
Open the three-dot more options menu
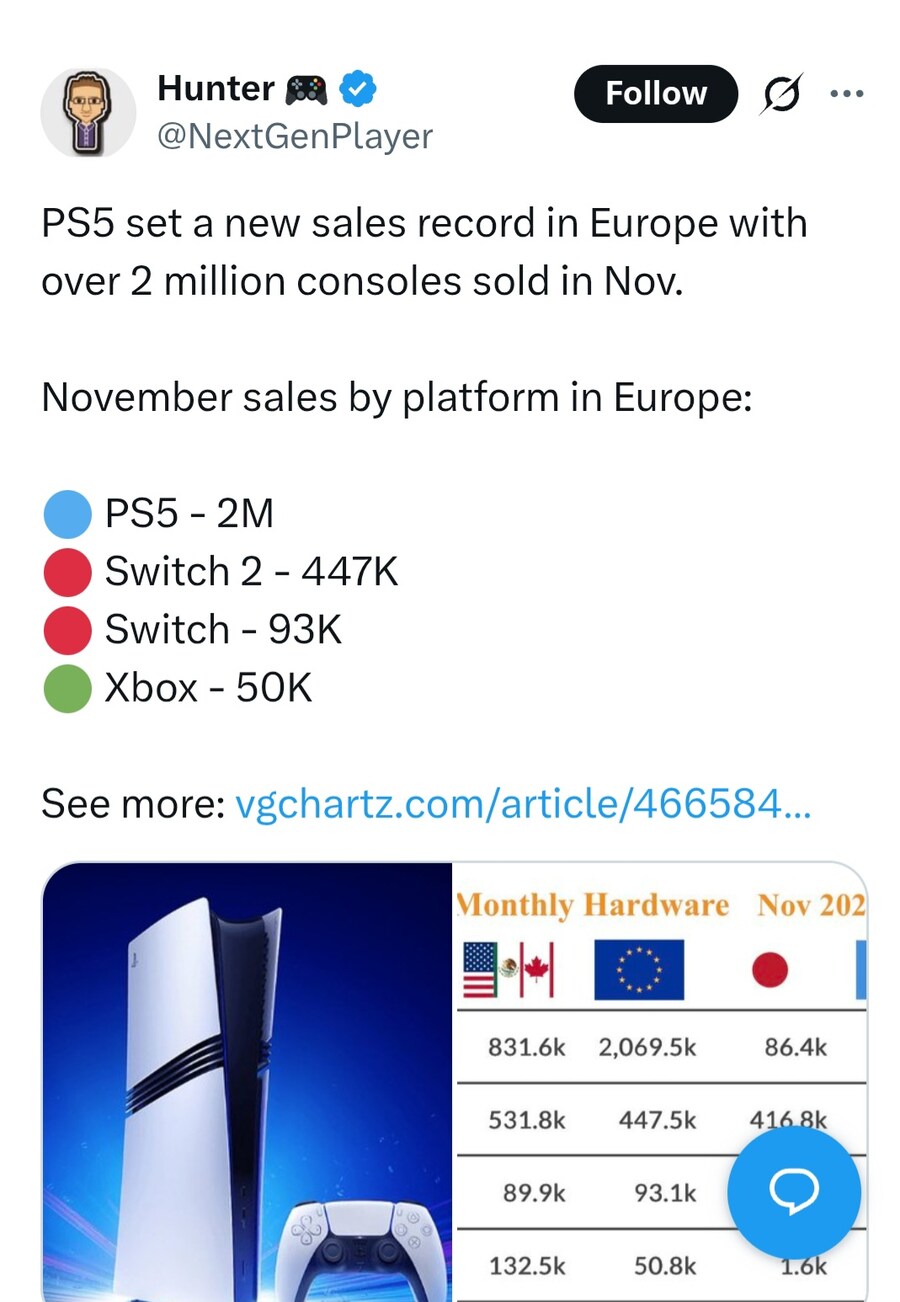(847, 94)
